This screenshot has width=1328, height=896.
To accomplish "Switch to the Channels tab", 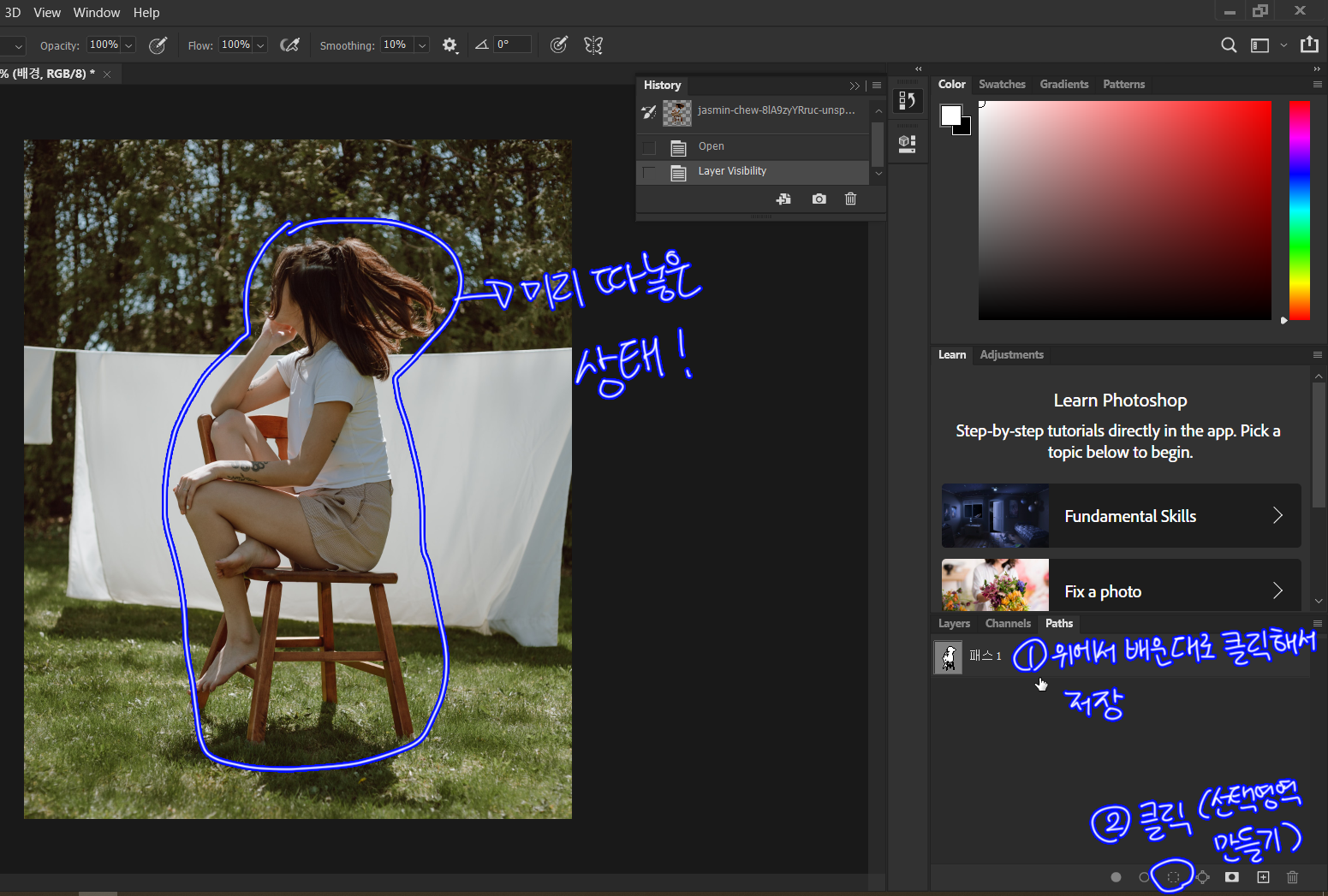I will (1007, 623).
